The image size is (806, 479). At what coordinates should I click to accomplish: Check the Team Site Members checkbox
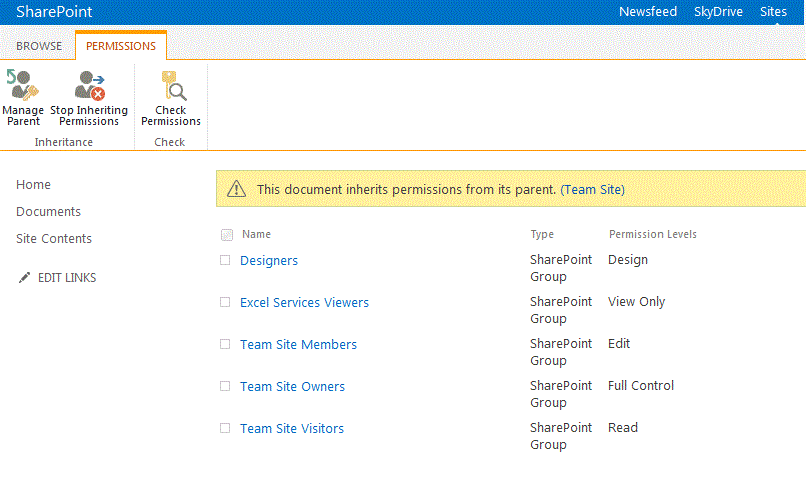[x=225, y=344]
